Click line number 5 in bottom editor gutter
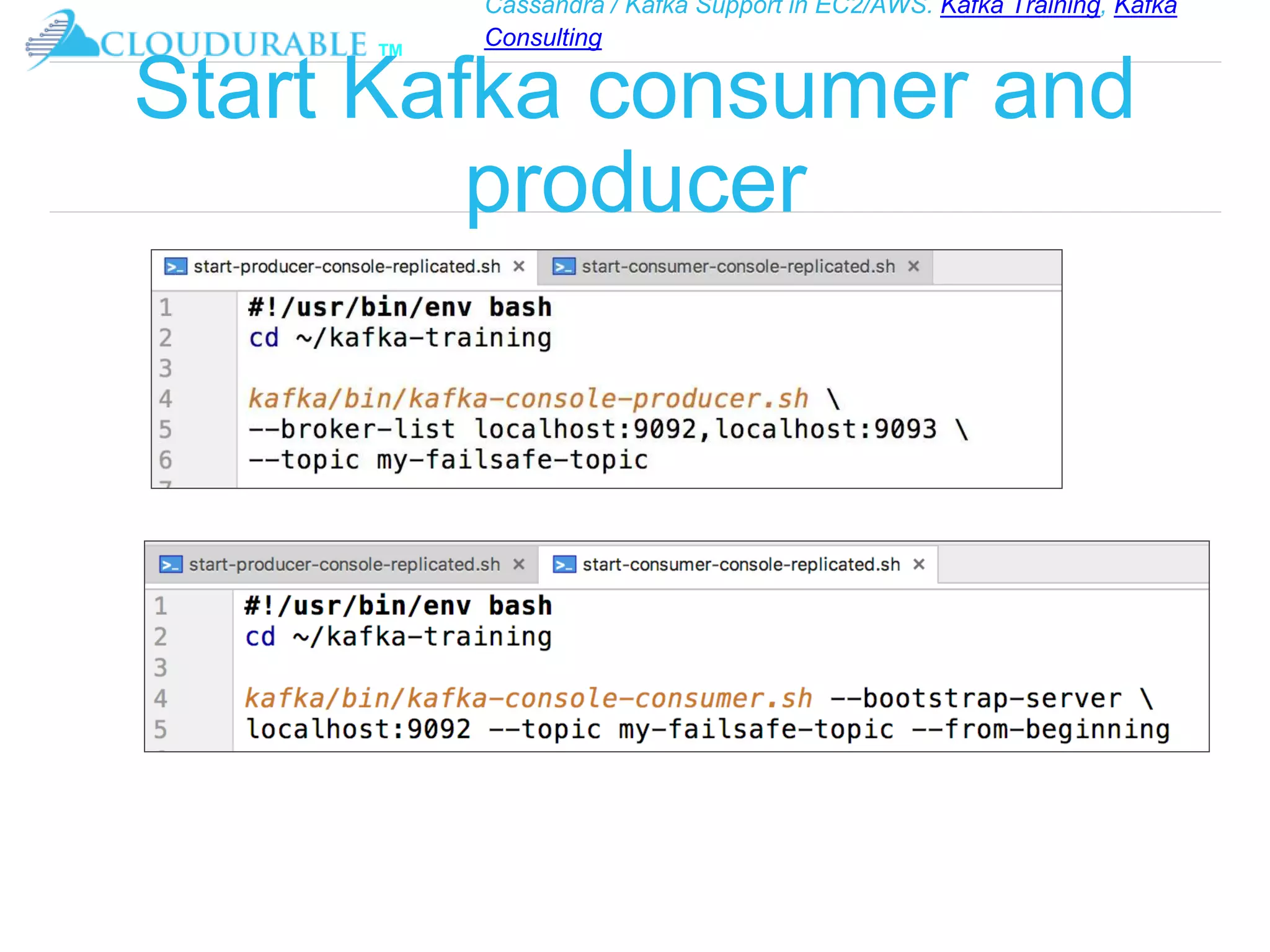Viewport: 1270px width, 952px height. coord(161,729)
